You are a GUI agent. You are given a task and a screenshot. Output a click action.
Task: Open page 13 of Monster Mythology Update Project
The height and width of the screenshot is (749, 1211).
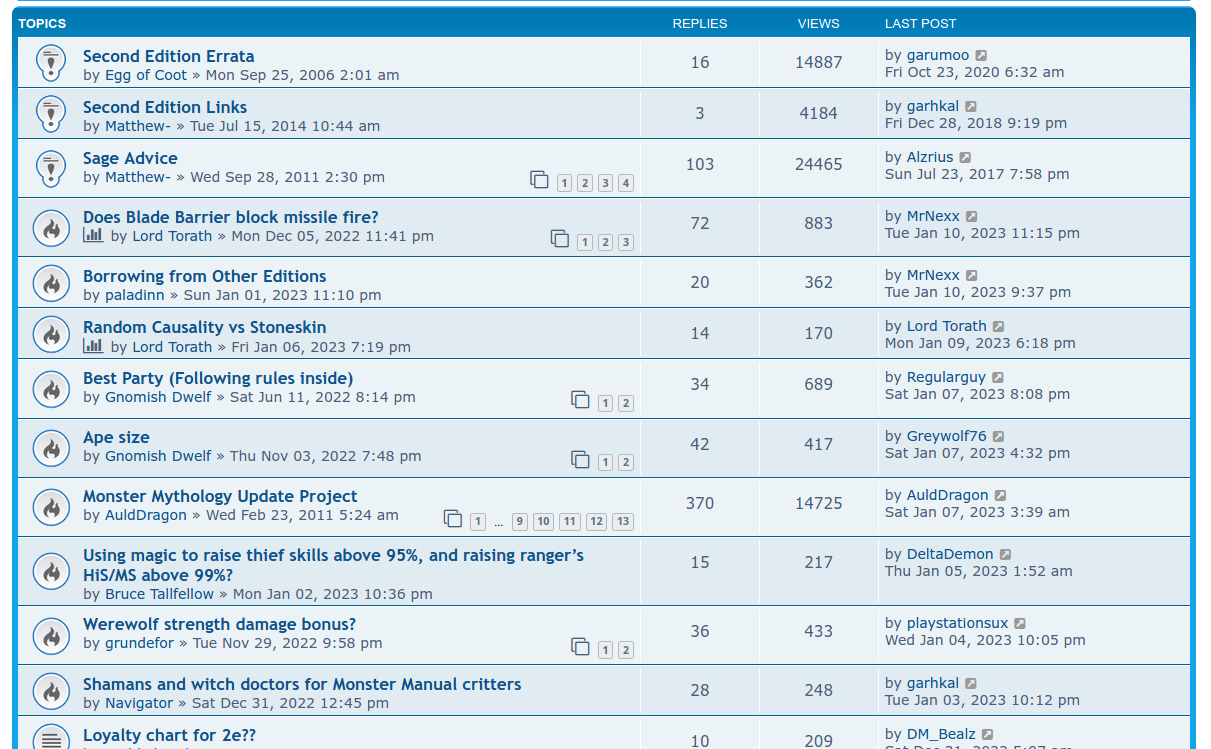pyautogui.click(x=622, y=521)
